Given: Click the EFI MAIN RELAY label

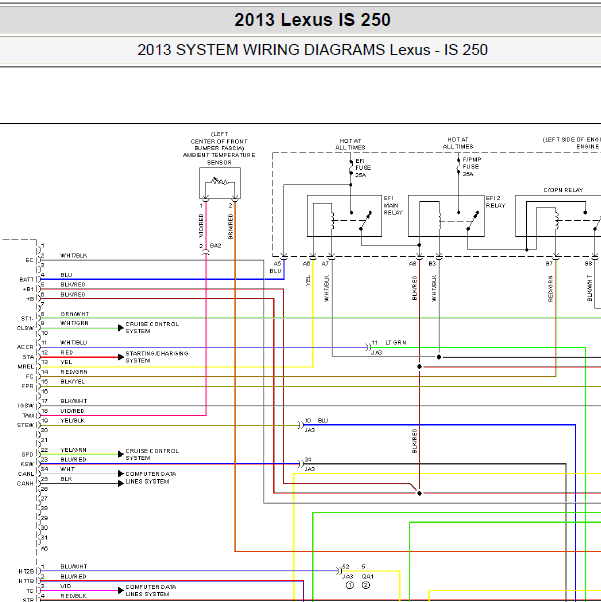Looking at the screenshot, I should pyautogui.click(x=393, y=205).
